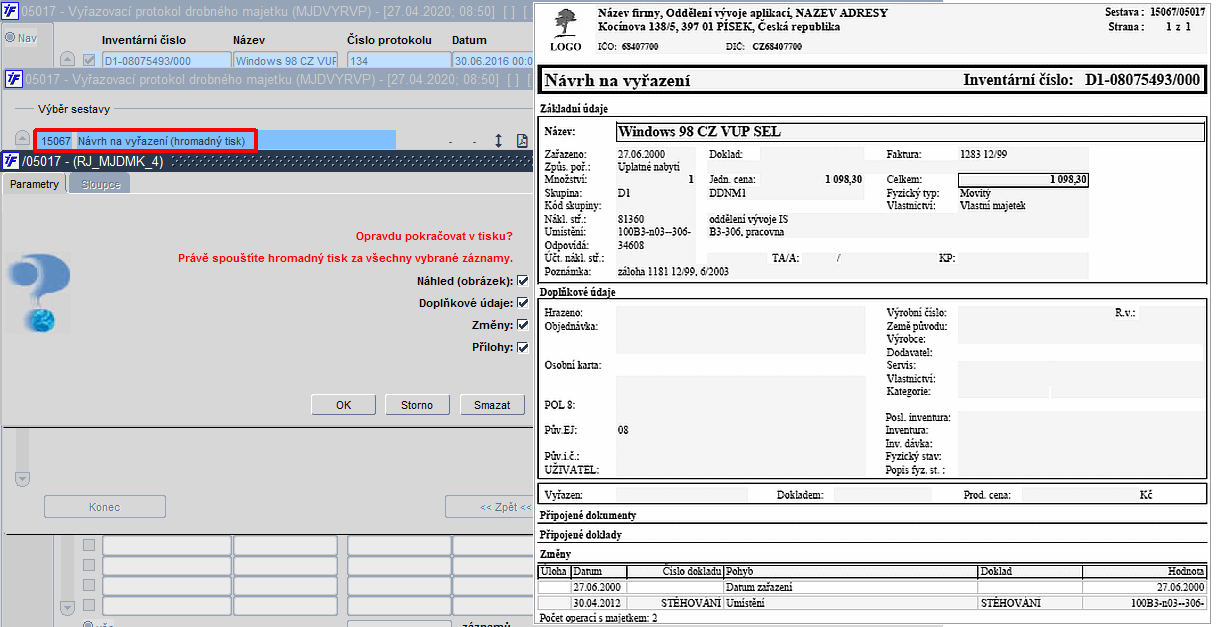Click the scroll-up arrow beside report 15067

coord(22,140)
